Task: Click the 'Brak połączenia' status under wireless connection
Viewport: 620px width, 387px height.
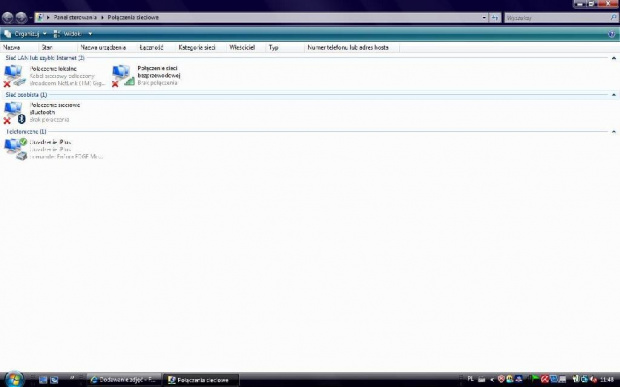Action: coord(157,83)
